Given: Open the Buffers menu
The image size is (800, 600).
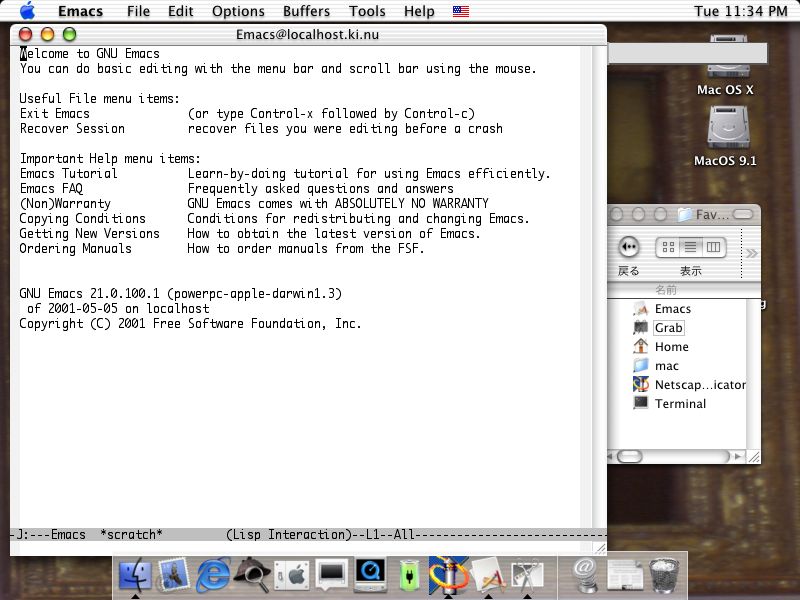Looking at the screenshot, I should tap(307, 11).
